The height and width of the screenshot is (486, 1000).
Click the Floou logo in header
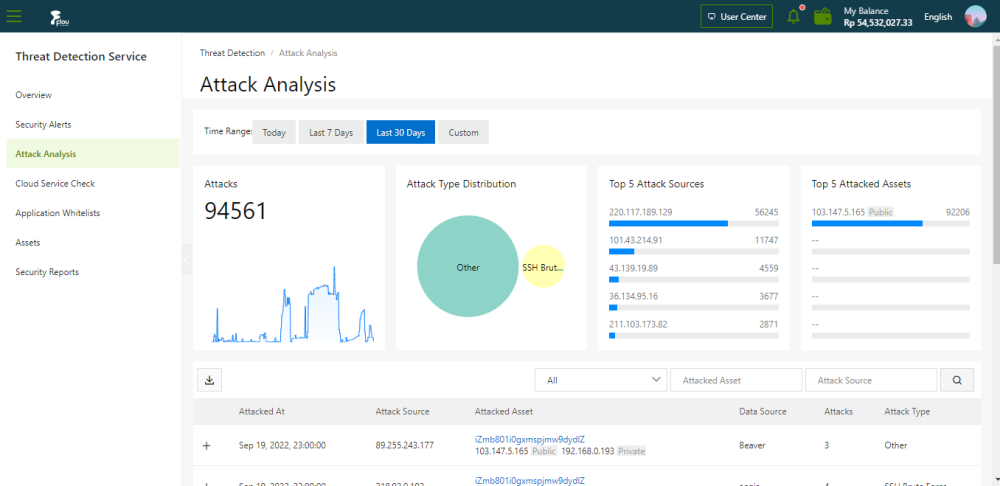[59, 18]
